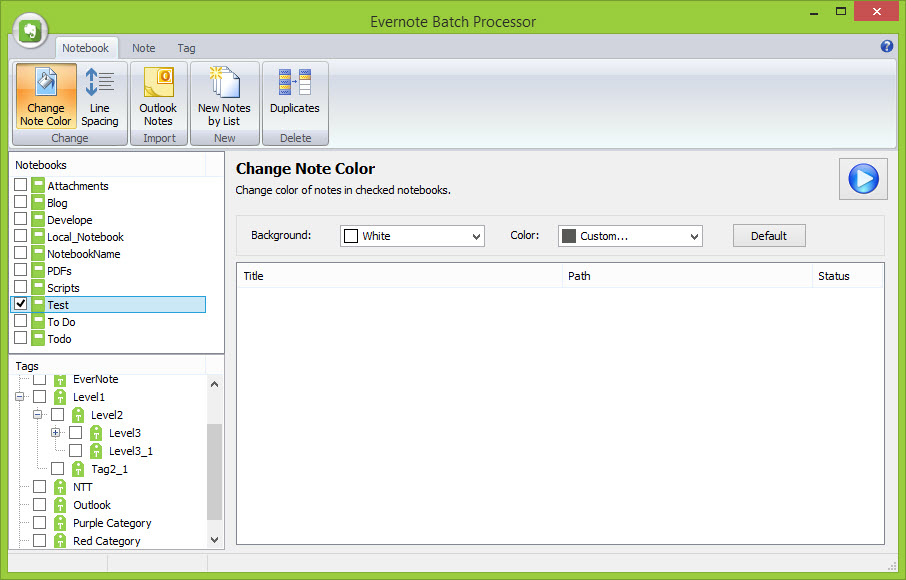Viewport: 906px width, 580px height.
Task: Click the gray Custom color swatch
Action: (569, 236)
